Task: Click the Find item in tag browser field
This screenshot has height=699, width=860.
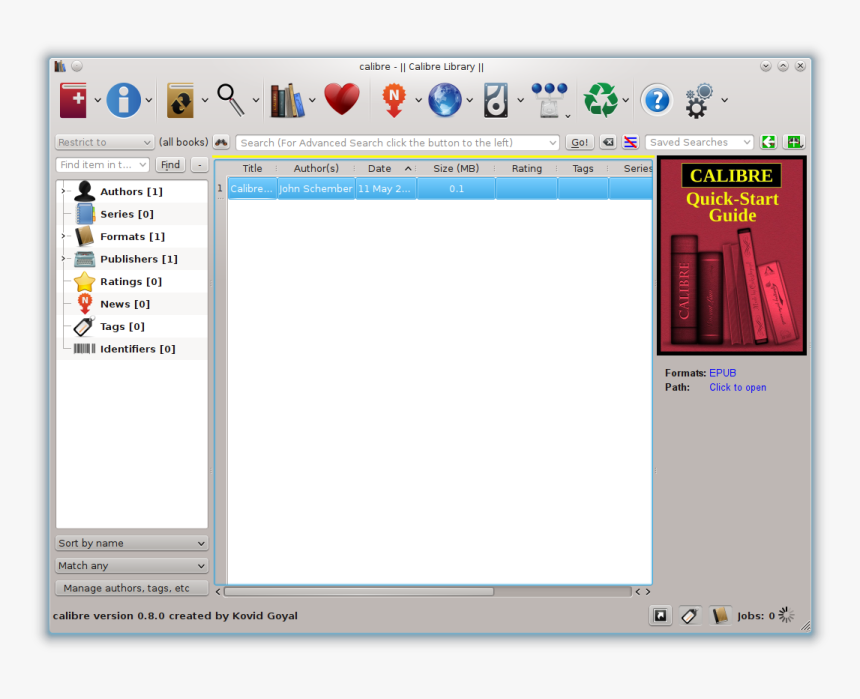Action: click(103, 165)
